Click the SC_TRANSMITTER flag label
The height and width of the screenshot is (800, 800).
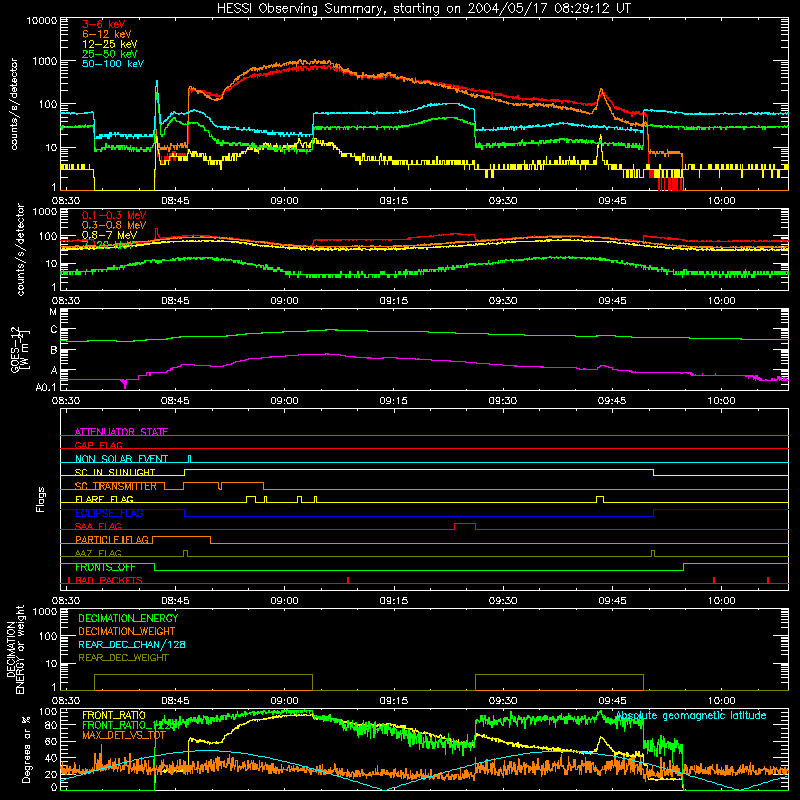[116, 486]
